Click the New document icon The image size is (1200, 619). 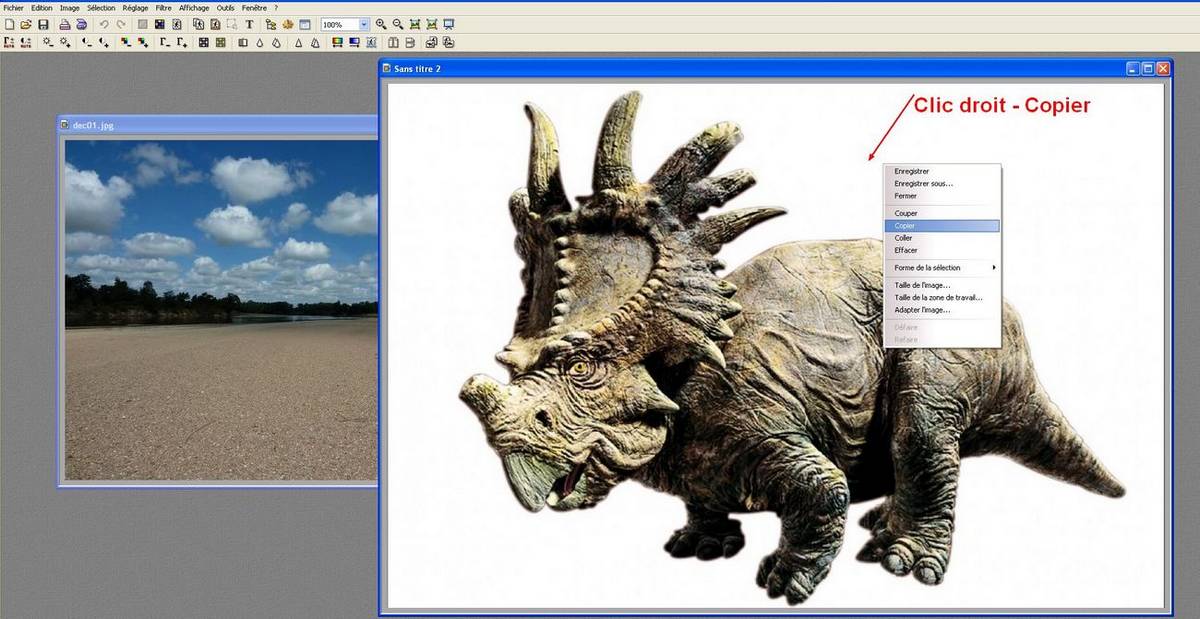(x=9, y=24)
